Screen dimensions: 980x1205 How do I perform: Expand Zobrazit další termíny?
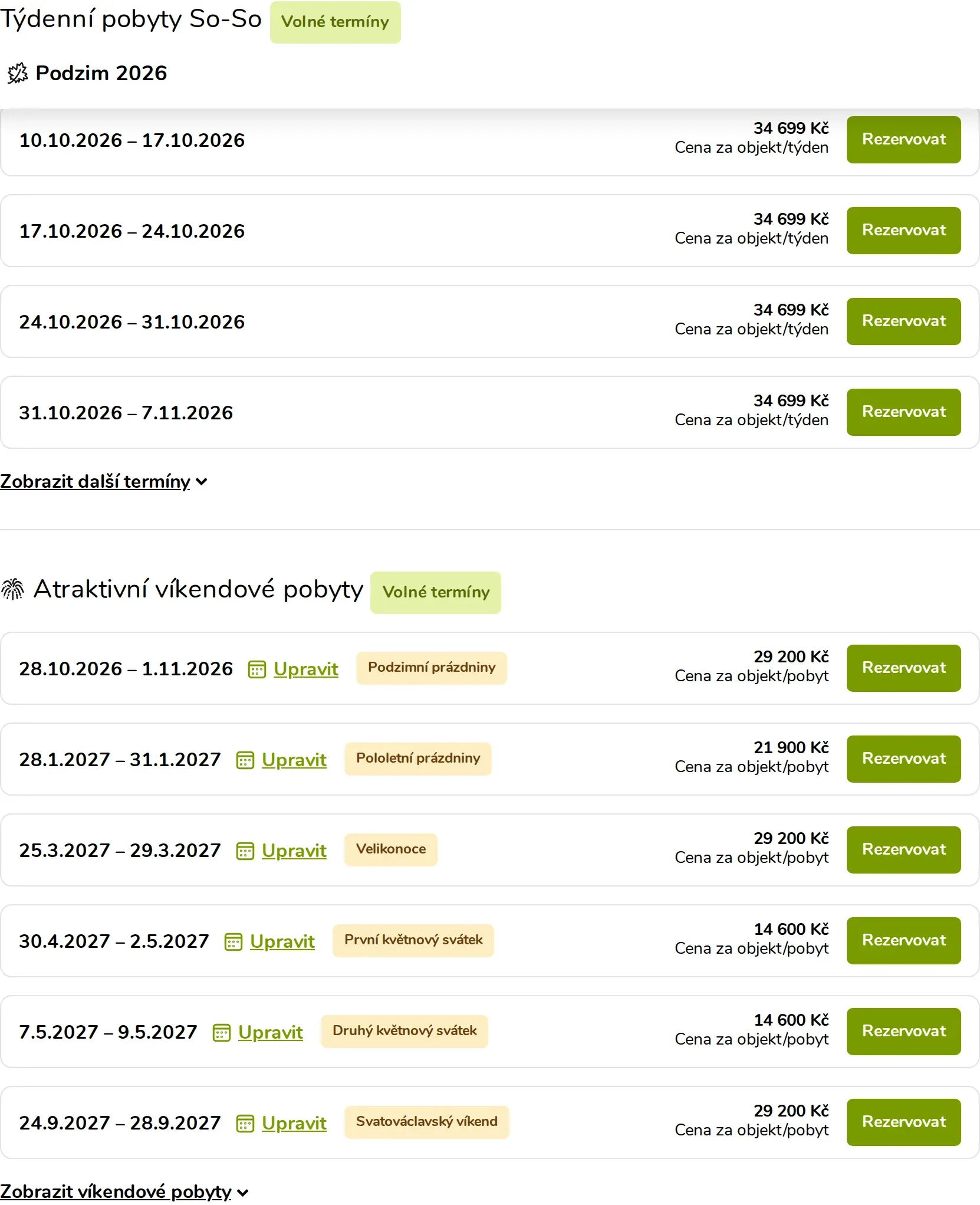tap(104, 481)
